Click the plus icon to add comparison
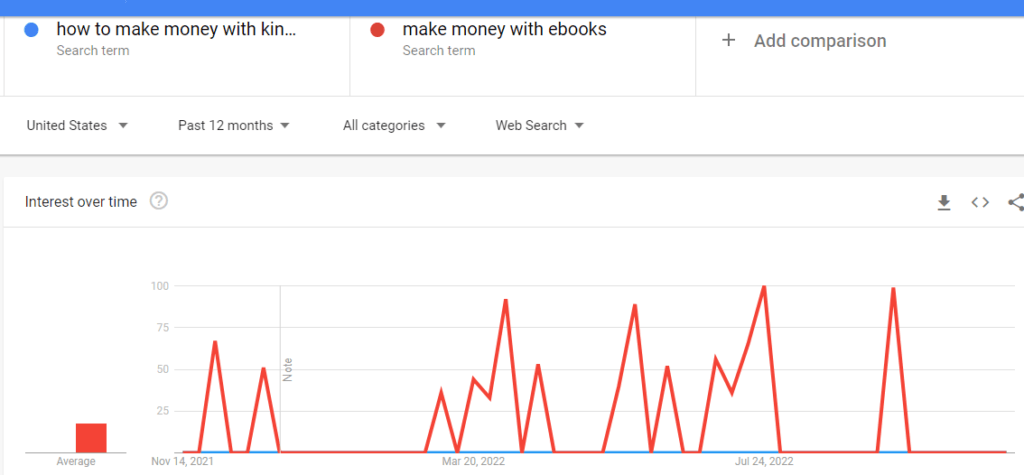Viewport: 1024px width, 475px height. click(728, 41)
